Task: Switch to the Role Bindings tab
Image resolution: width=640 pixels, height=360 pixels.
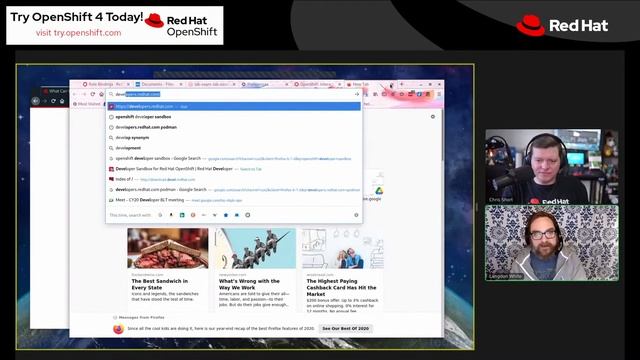Action: 105,84
